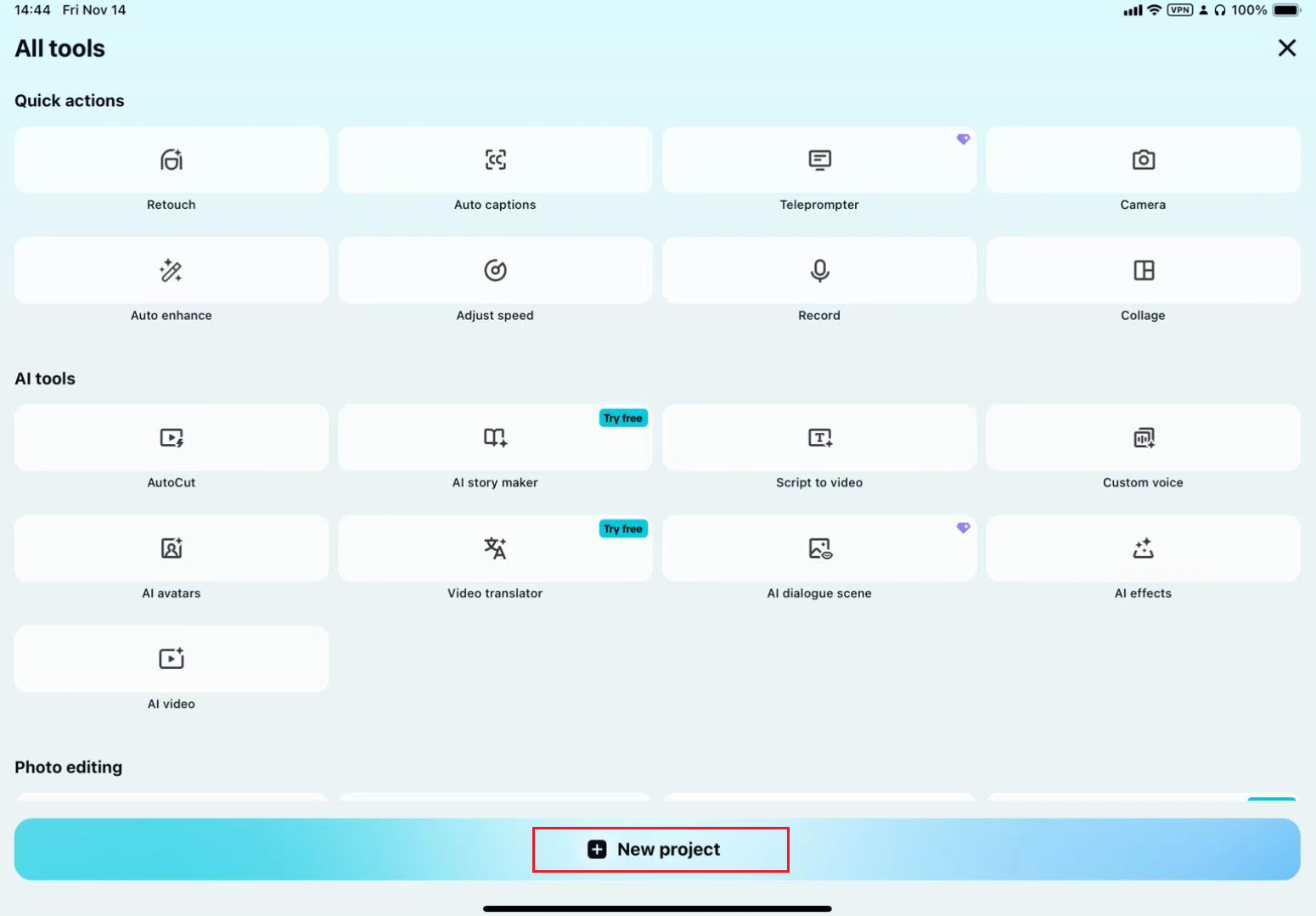This screenshot has width=1316, height=916.
Task: Select Auto enhance magic wand
Action: pos(172,270)
